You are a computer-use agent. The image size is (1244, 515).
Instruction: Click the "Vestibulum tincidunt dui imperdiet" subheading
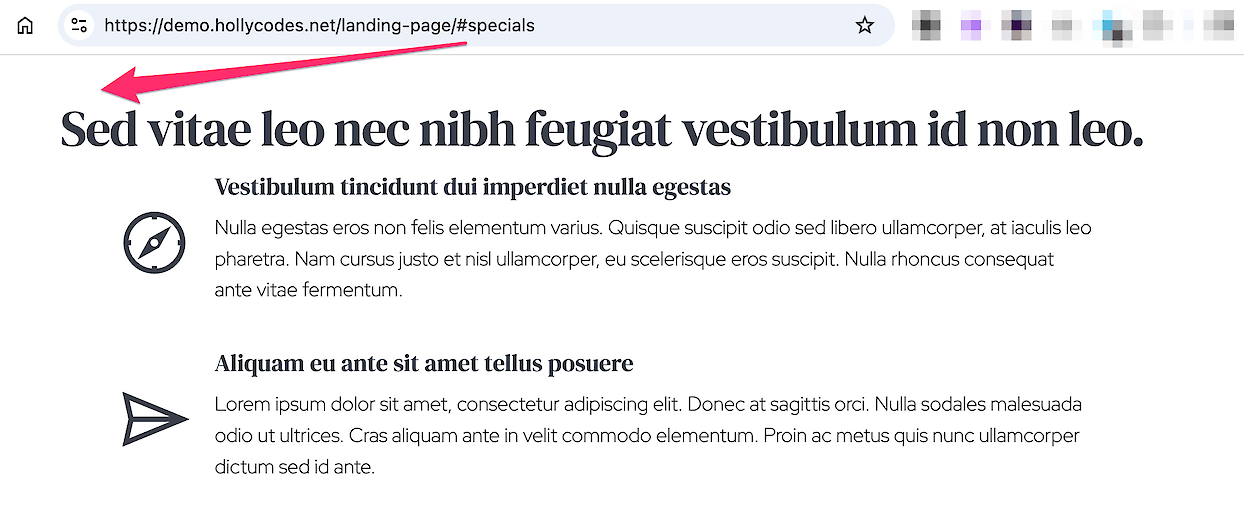(473, 187)
